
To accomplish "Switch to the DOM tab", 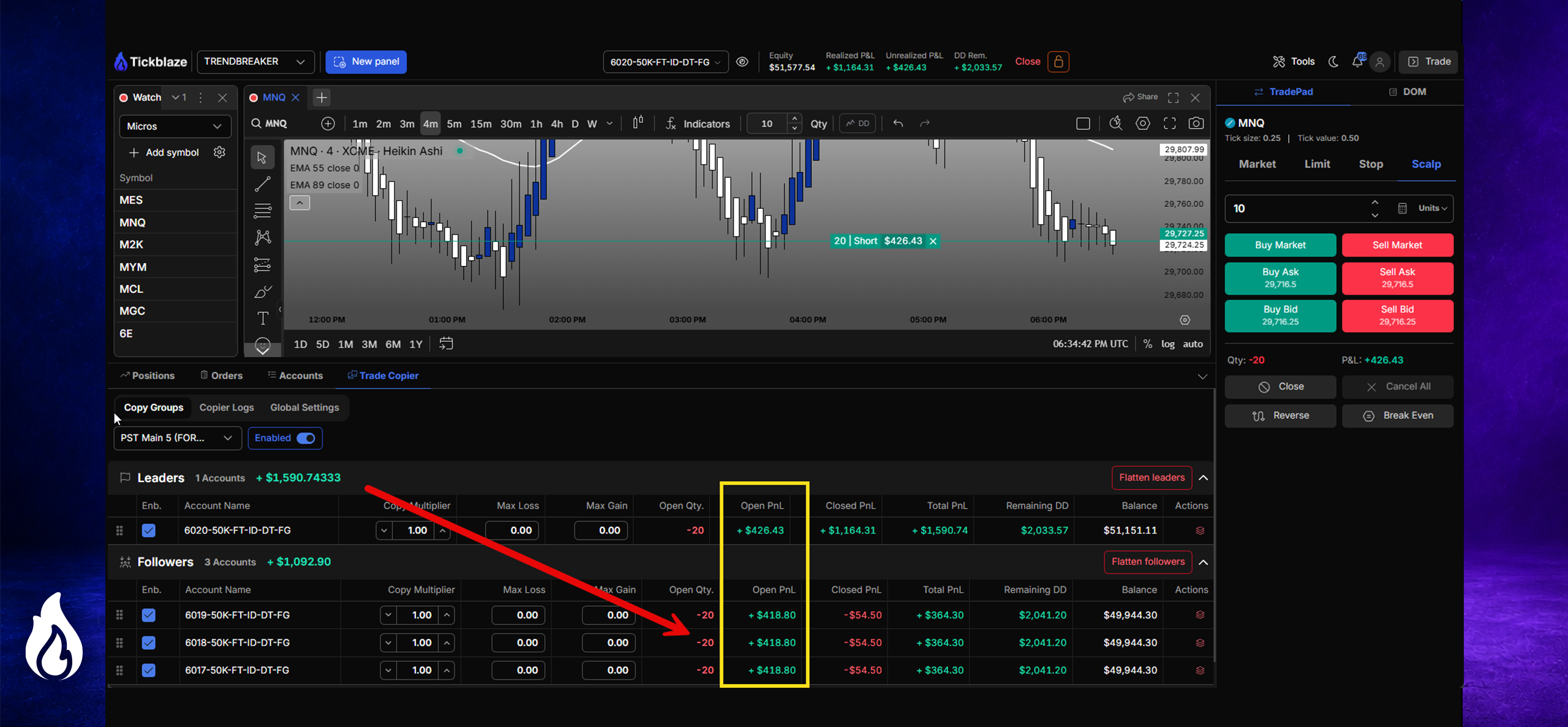I will (1407, 92).
